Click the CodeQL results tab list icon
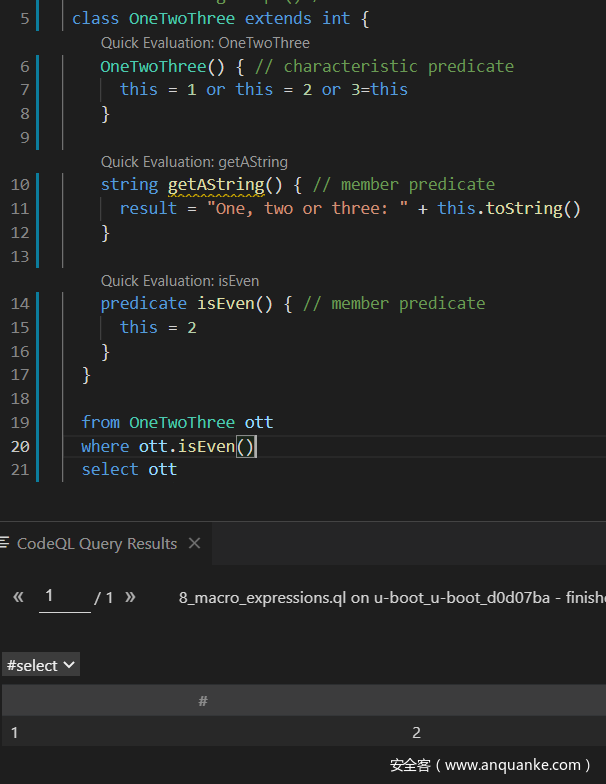This screenshot has height=784, width=606. click(x=6, y=543)
